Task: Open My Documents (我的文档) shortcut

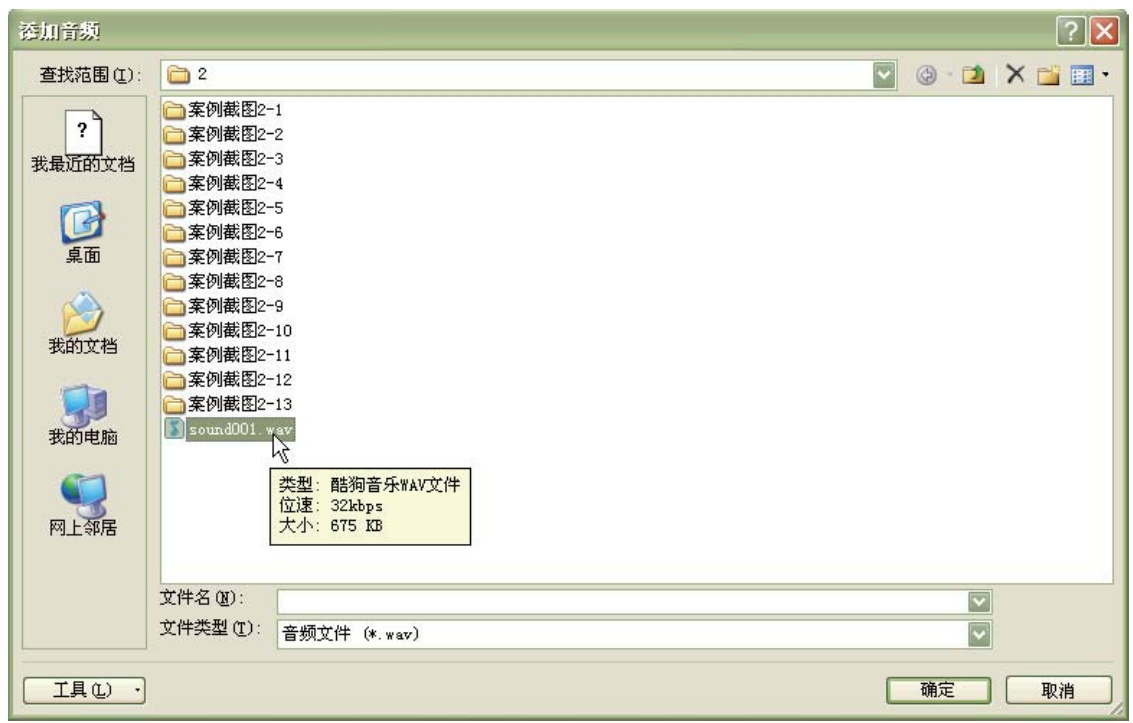Action: click(82, 324)
